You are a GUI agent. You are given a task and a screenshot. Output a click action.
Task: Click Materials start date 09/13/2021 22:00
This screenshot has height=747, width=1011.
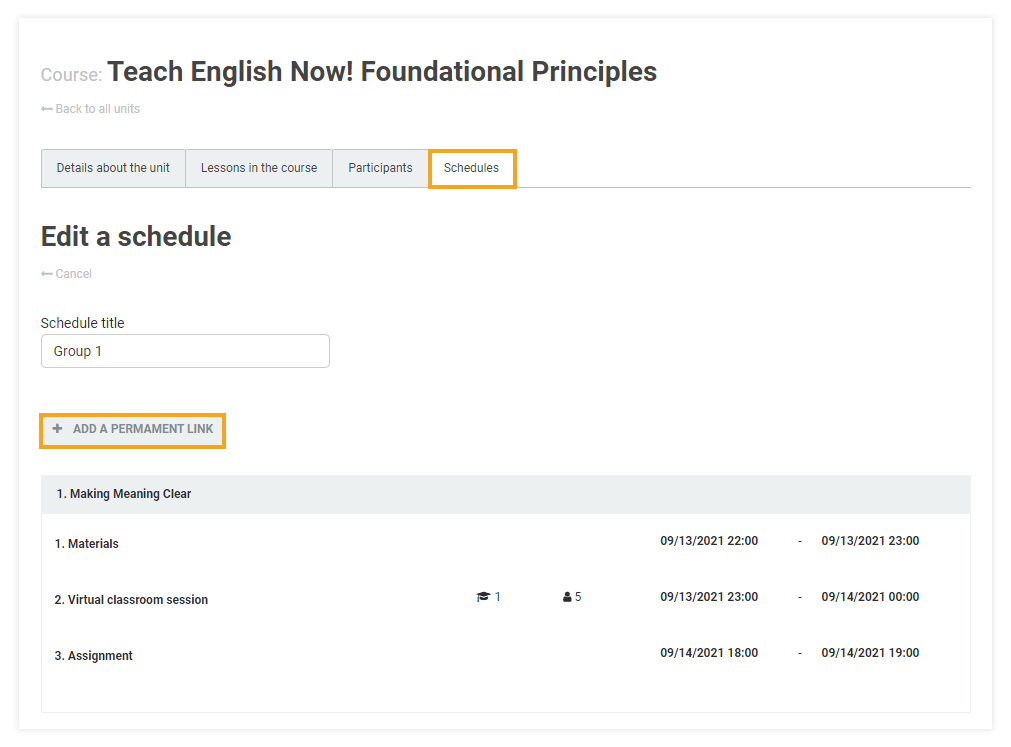[x=709, y=541]
